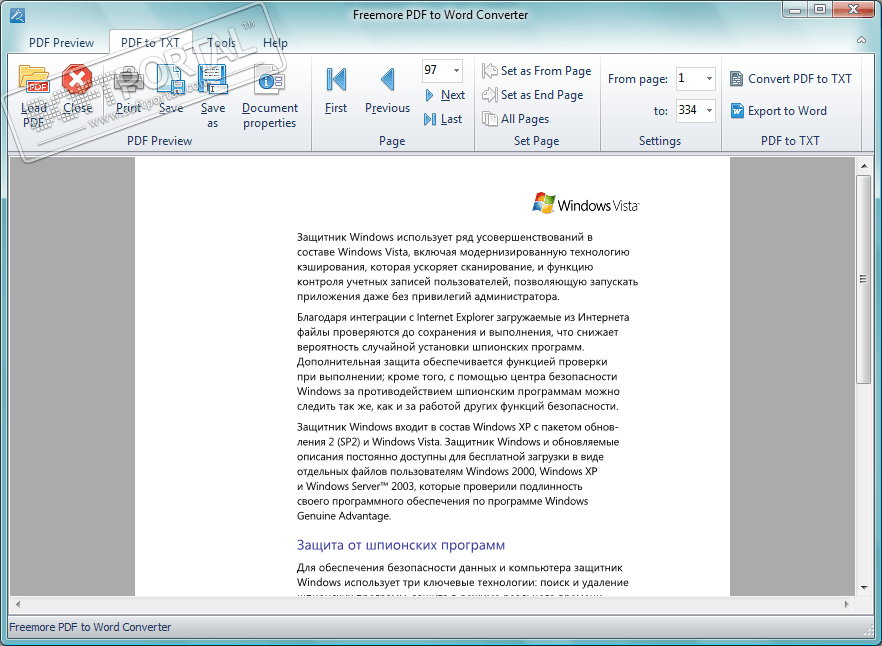The image size is (882, 646).
Task: Open Document properties
Action: (269, 97)
